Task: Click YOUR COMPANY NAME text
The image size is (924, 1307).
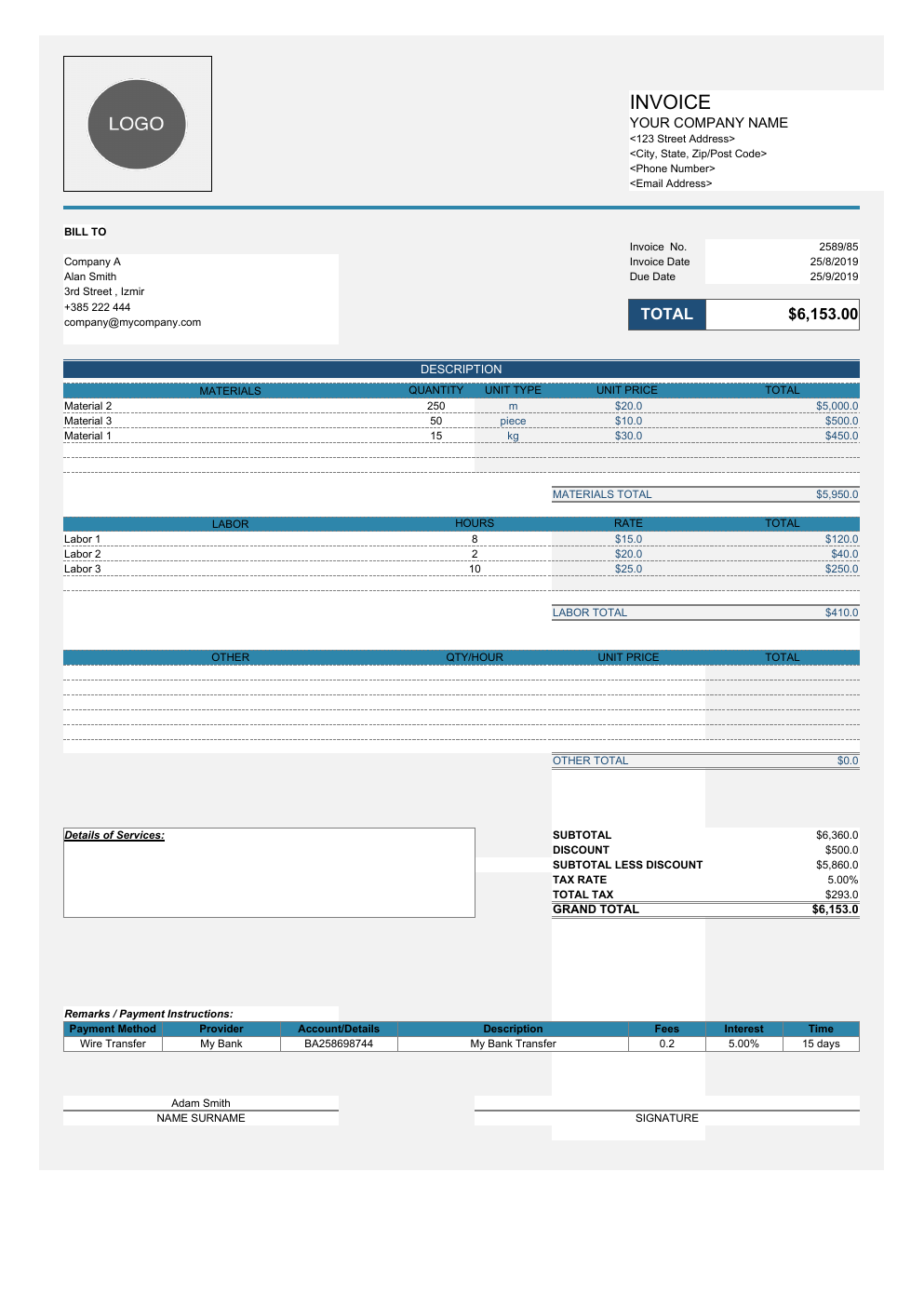Action: click(708, 123)
